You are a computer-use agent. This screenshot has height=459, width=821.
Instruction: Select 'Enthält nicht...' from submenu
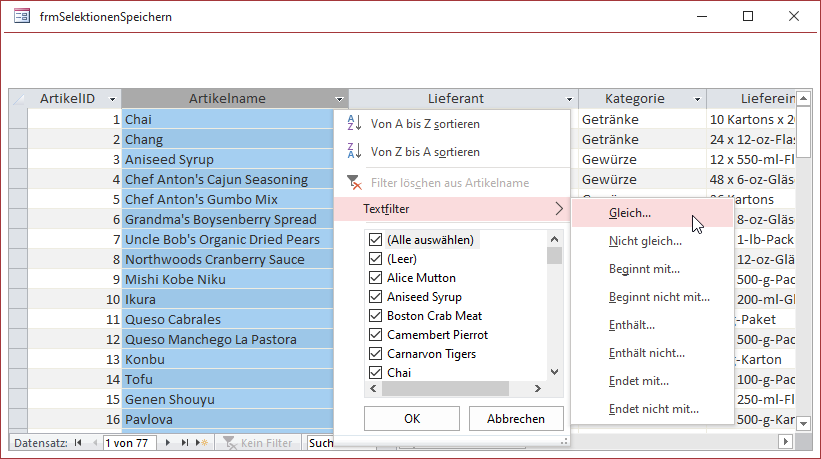click(x=646, y=353)
